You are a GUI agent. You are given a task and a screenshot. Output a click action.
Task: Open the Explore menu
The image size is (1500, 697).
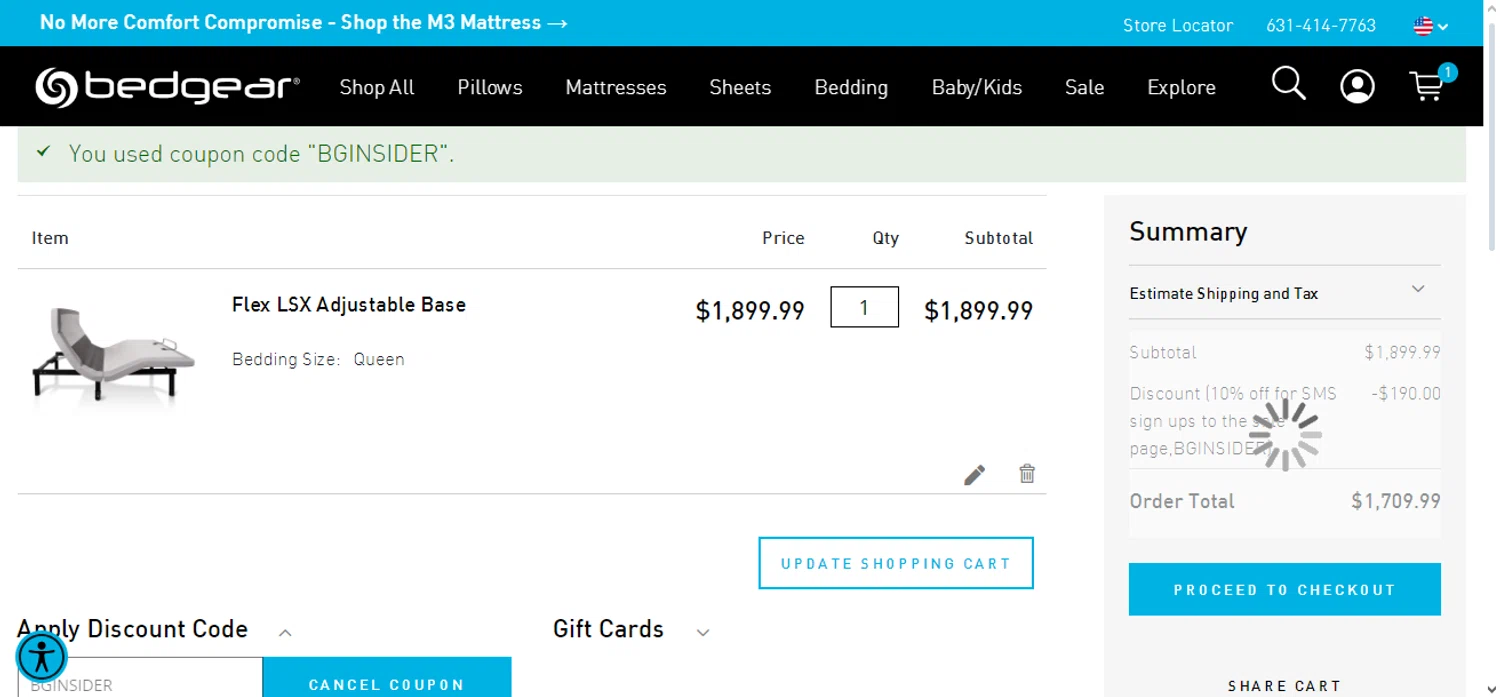coord(1181,87)
